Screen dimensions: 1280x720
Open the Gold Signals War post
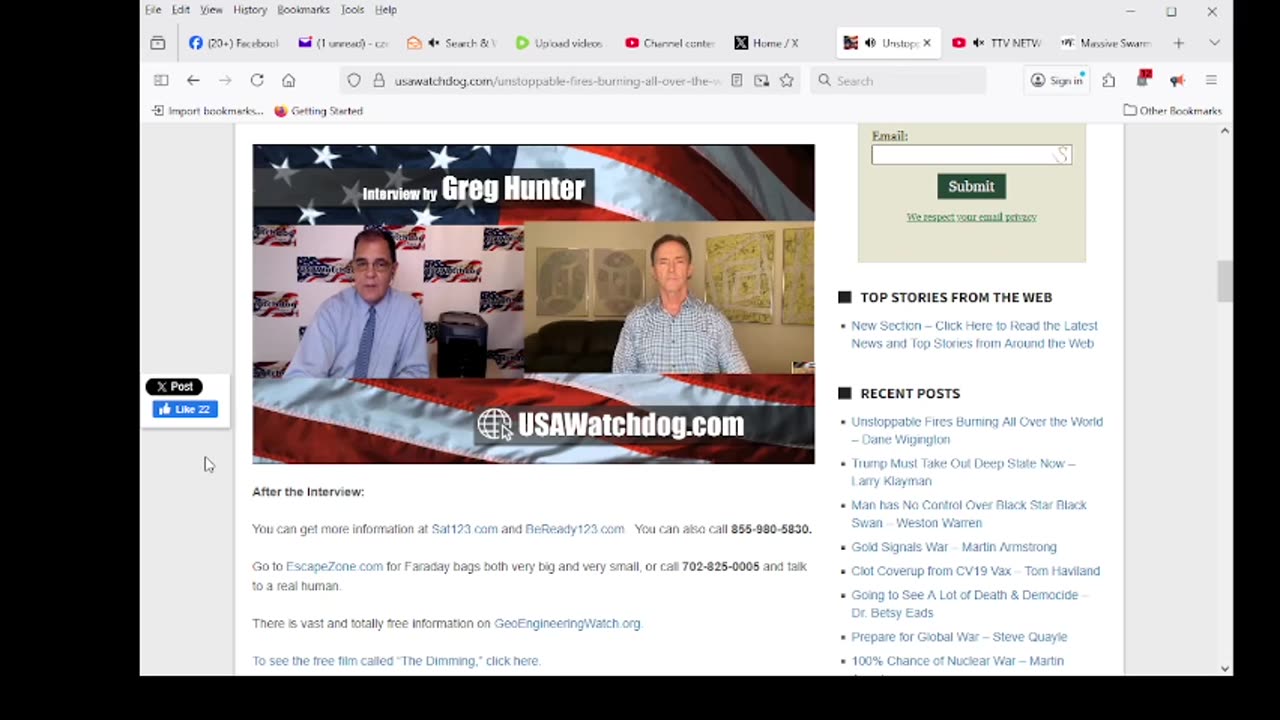(x=954, y=547)
